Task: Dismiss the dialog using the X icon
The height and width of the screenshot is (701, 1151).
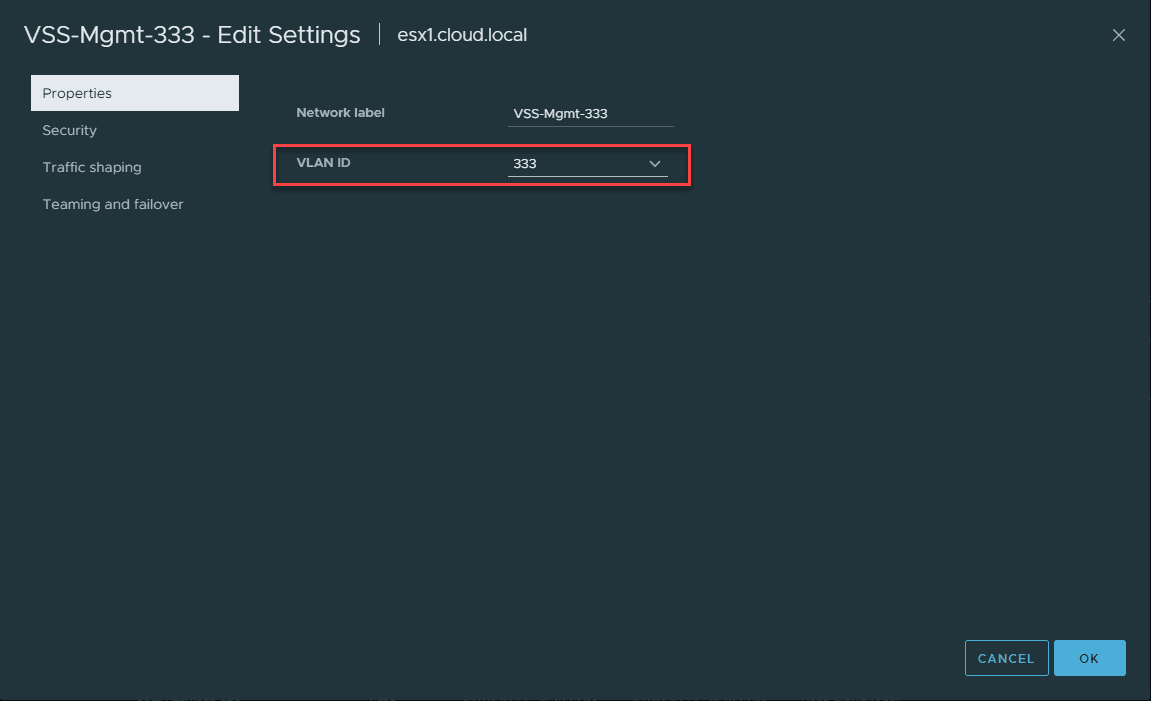Action: click(x=1118, y=34)
